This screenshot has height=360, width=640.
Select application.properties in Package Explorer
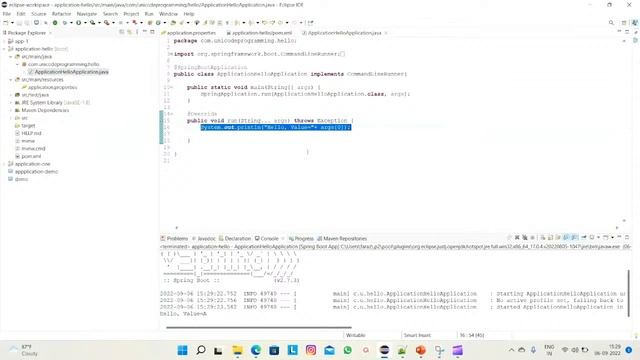tap(49, 87)
